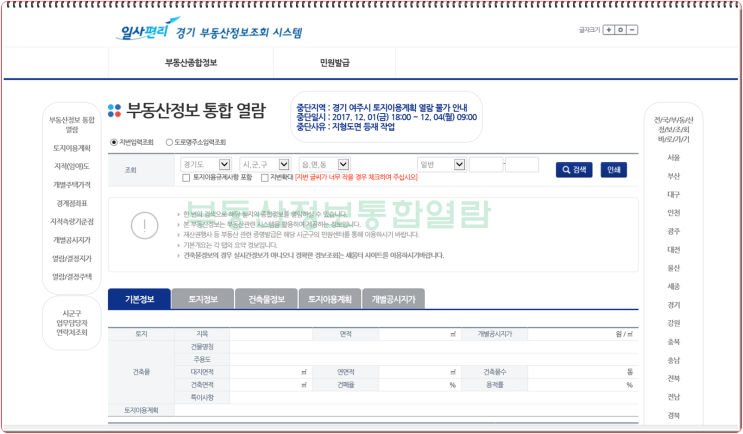Viewport: 743px width, 434px height.
Task: Check the 토지이용규제사항 포함 checkbox
Action: click(x=186, y=178)
